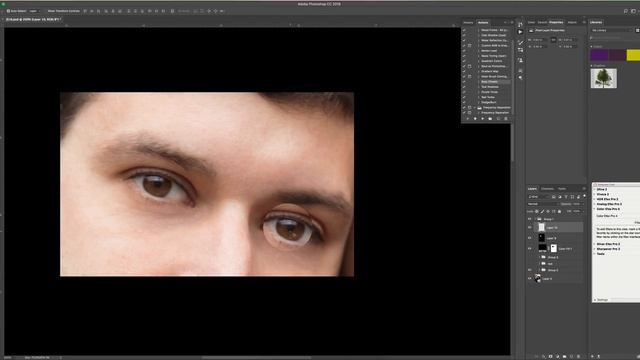Image resolution: width=640 pixels, height=360 pixels.
Task: Collapse the Group 7 layer group
Action: point(536,219)
